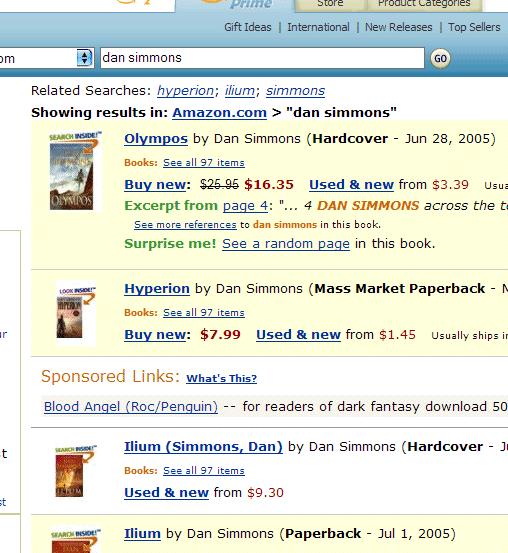Select the International navigation item
Viewport: 508px width, 553px height.
[318, 27]
